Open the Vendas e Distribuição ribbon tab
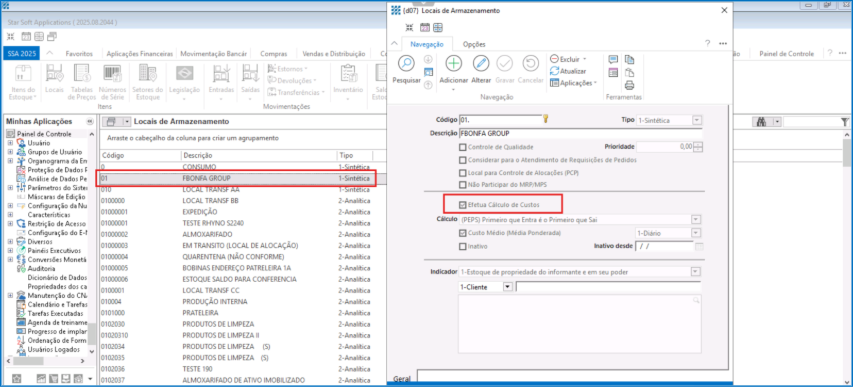Screen dimensions: 853x387 [333, 54]
